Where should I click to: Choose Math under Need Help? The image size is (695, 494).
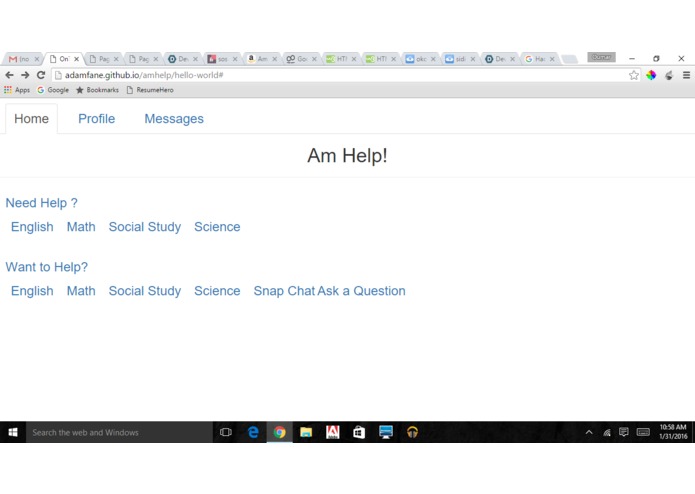click(x=81, y=227)
